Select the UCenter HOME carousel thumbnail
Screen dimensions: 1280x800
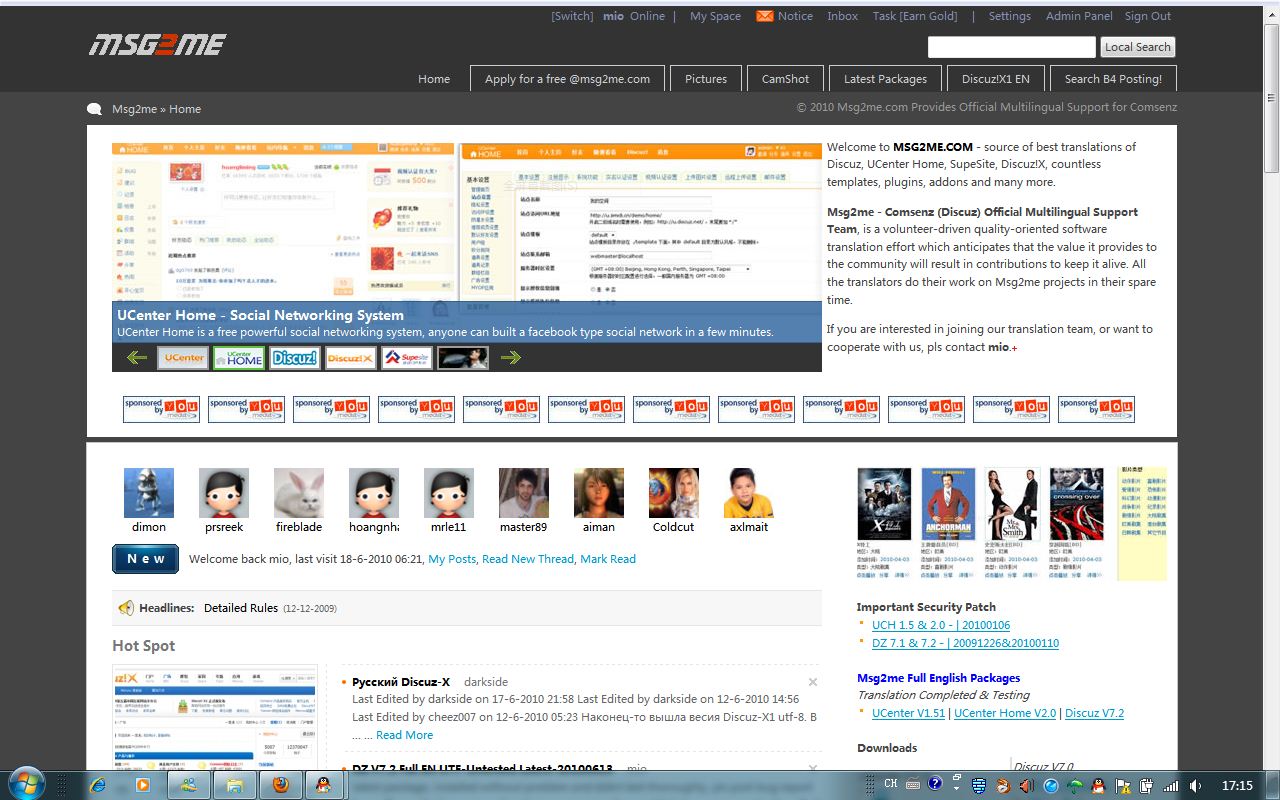[x=239, y=357]
